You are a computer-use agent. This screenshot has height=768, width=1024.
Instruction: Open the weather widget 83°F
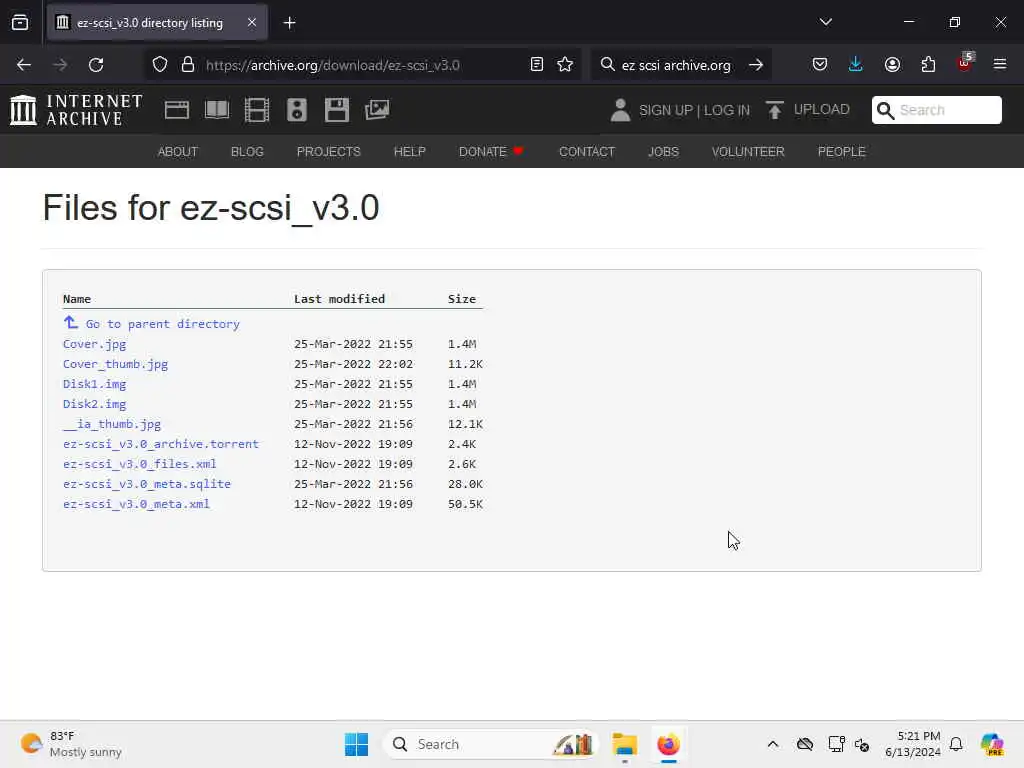click(x=71, y=744)
